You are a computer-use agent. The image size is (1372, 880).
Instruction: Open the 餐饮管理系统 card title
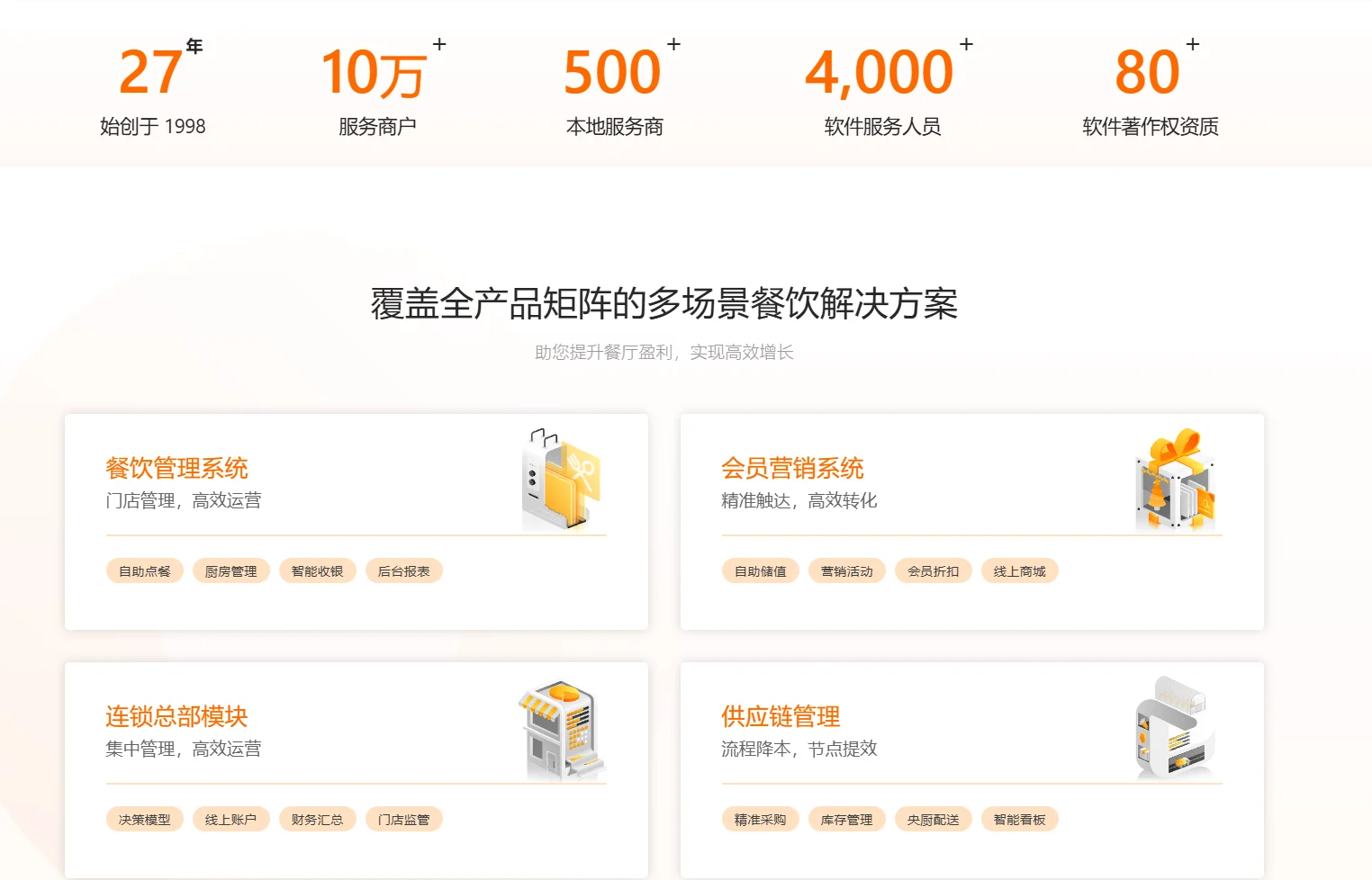176,468
